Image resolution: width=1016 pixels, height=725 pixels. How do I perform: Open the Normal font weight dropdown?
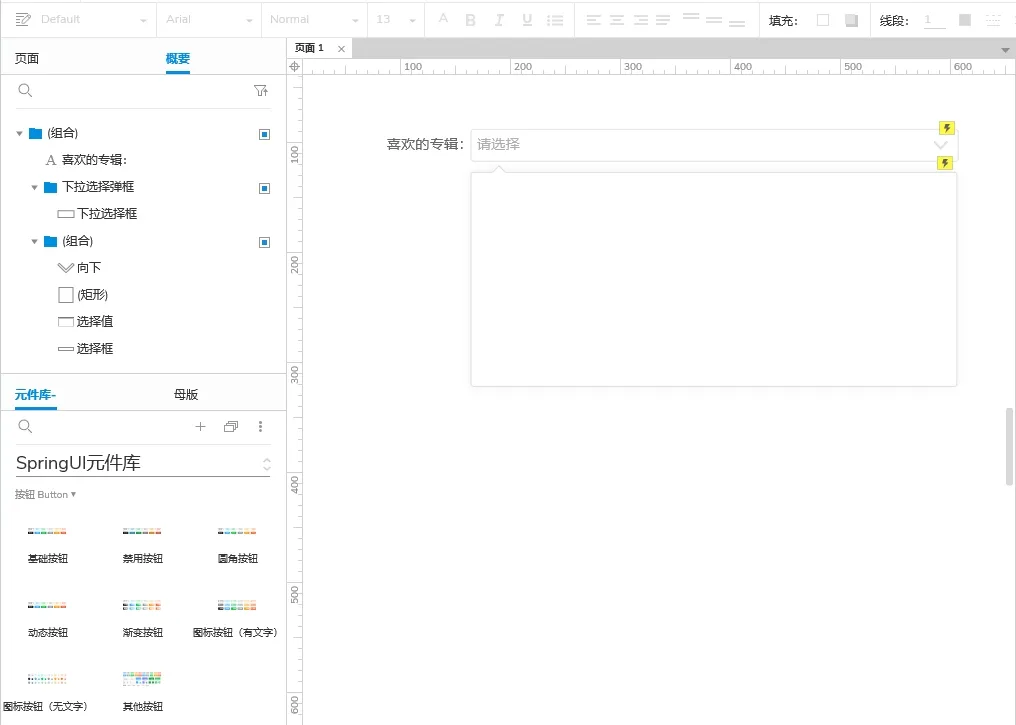click(x=314, y=19)
